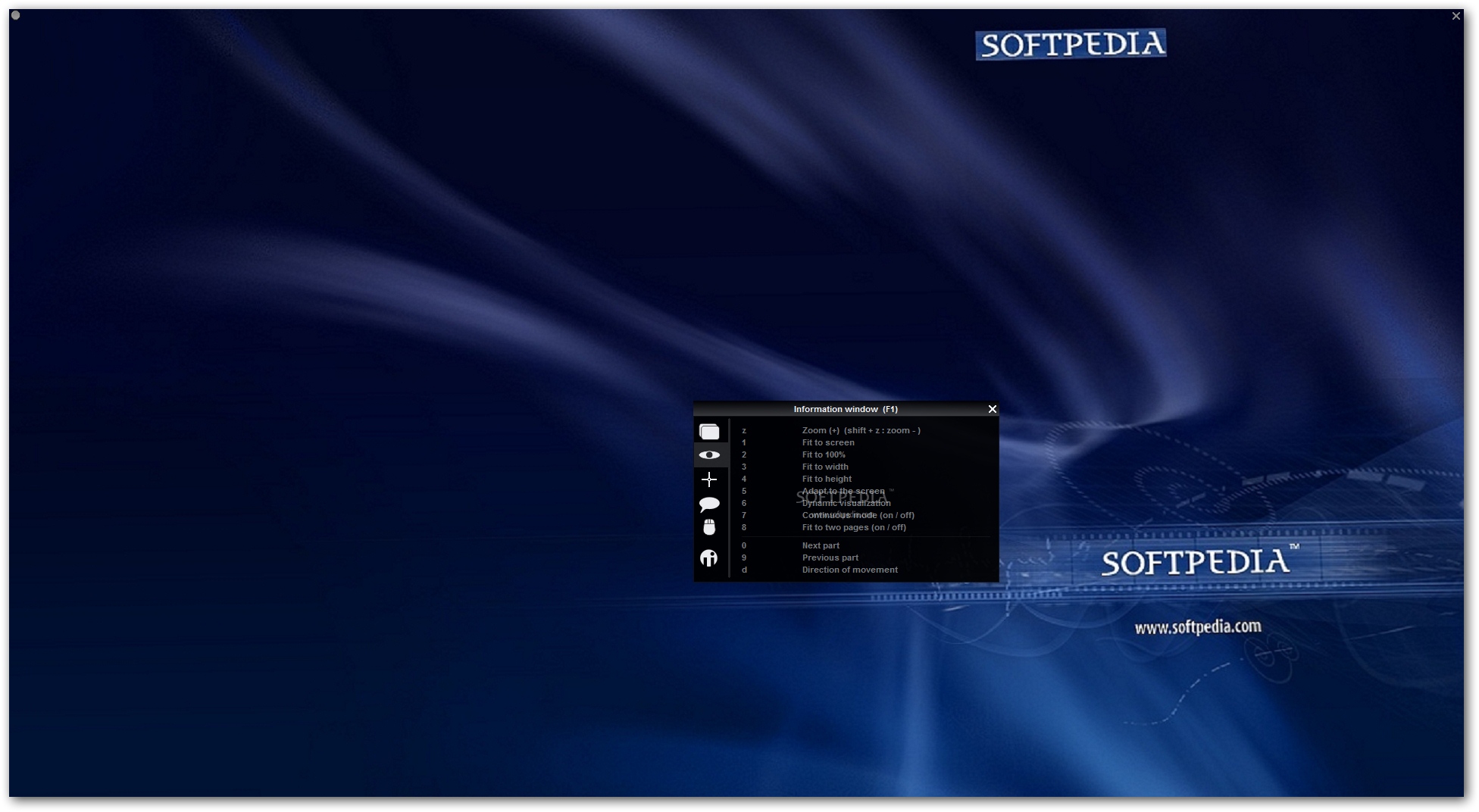
Task: Click the 'Fit to height' entry
Action: (x=827, y=479)
